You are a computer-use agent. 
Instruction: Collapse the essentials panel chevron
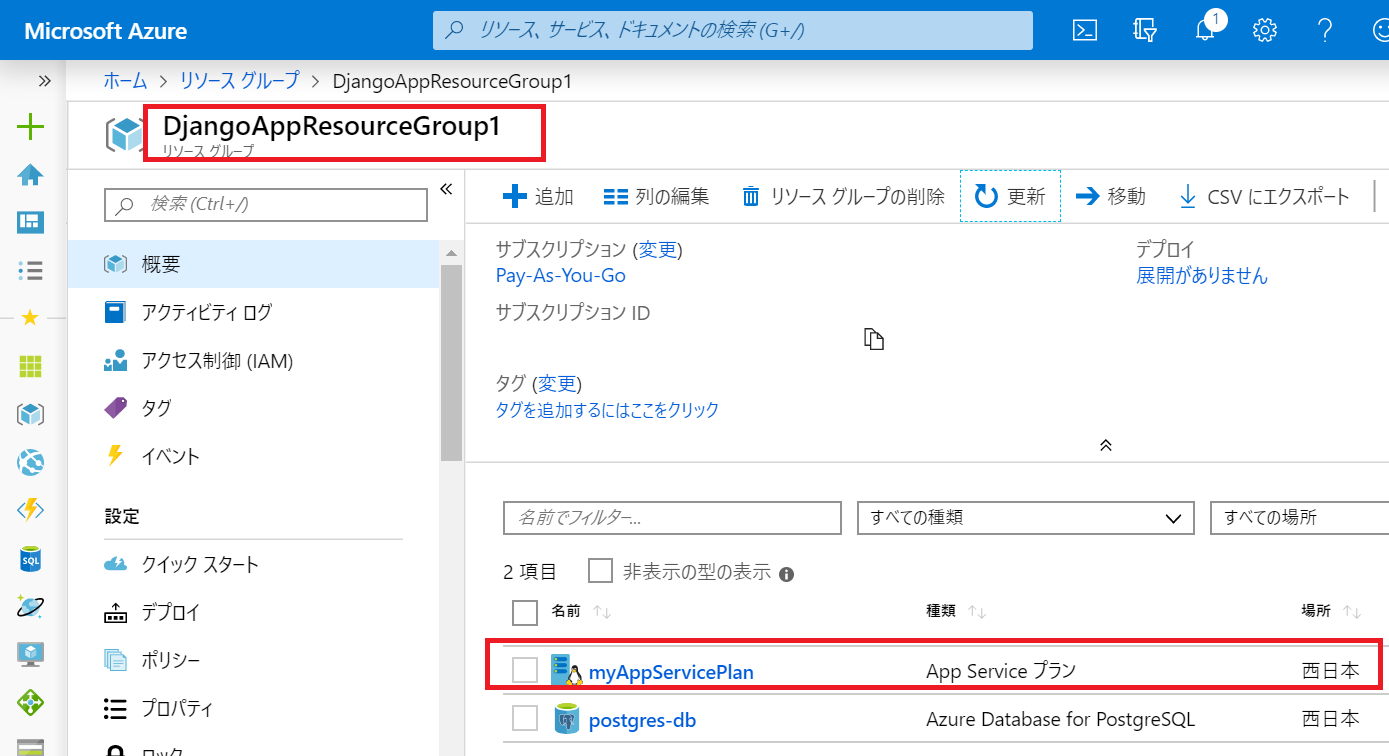(x=1105, y=444)
